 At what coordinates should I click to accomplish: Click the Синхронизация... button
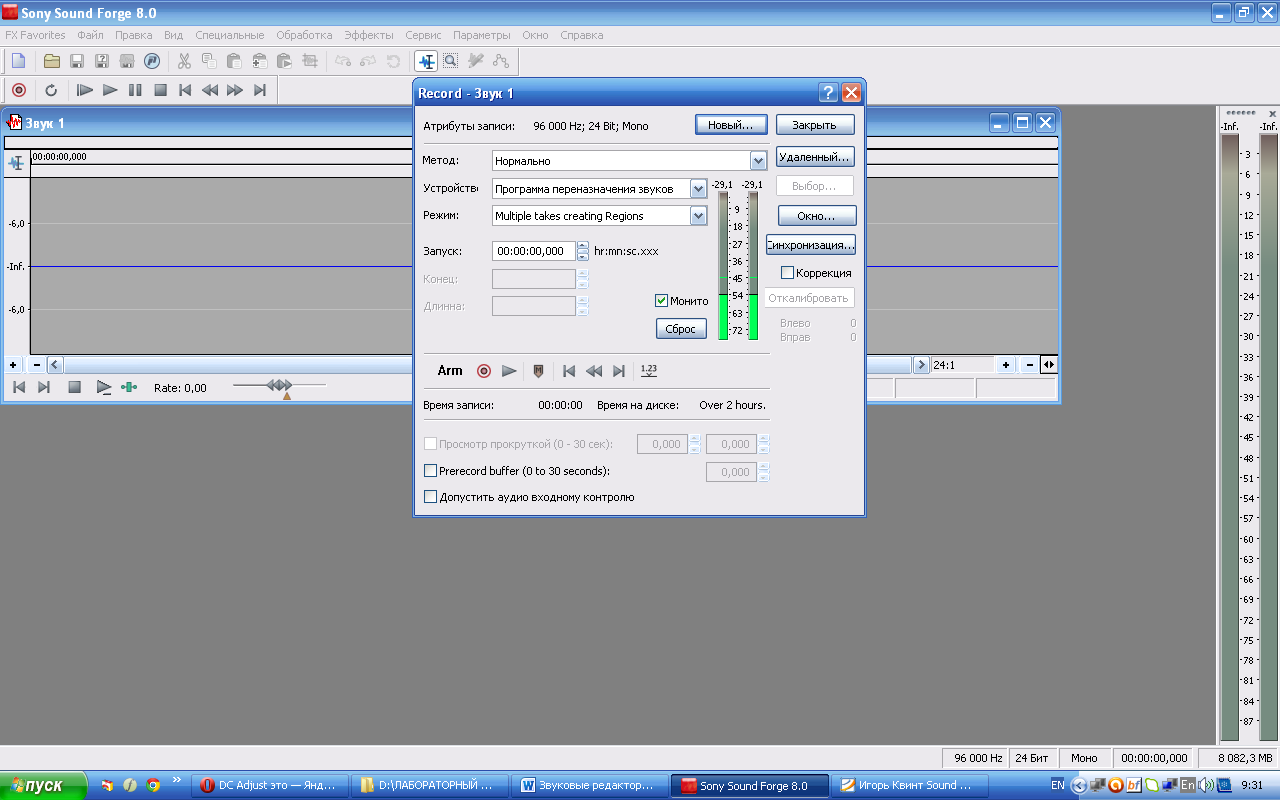[x=810, y=245]
